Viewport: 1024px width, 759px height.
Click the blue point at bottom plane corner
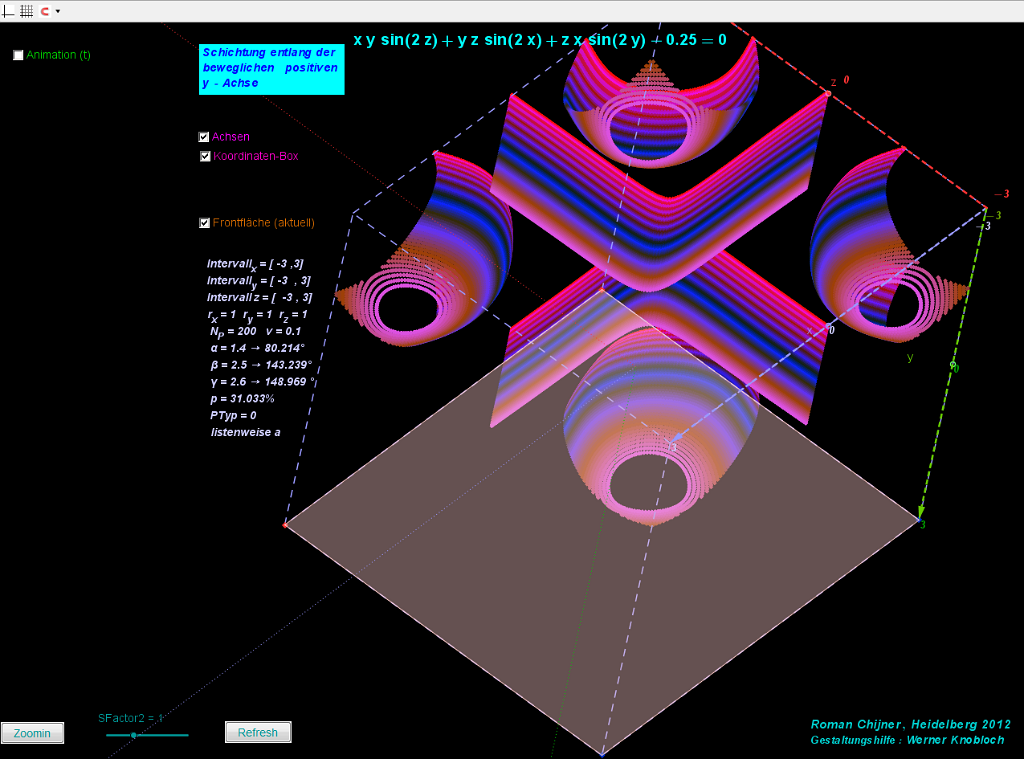[x=602, y=754]
